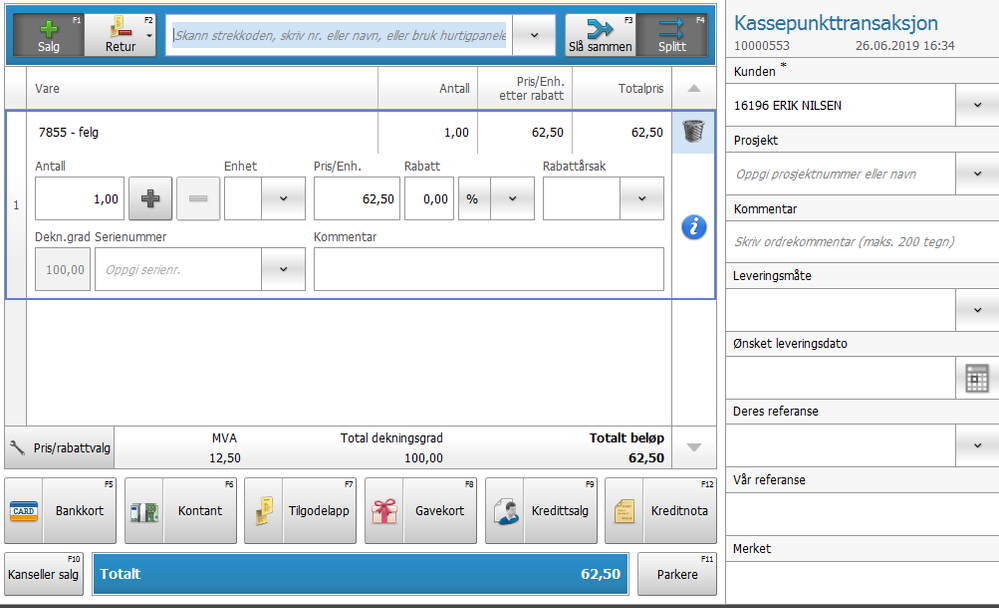This screenshot has width=999, height=608.
Task: Expand the barcode search dropdown
Action: 534,36
